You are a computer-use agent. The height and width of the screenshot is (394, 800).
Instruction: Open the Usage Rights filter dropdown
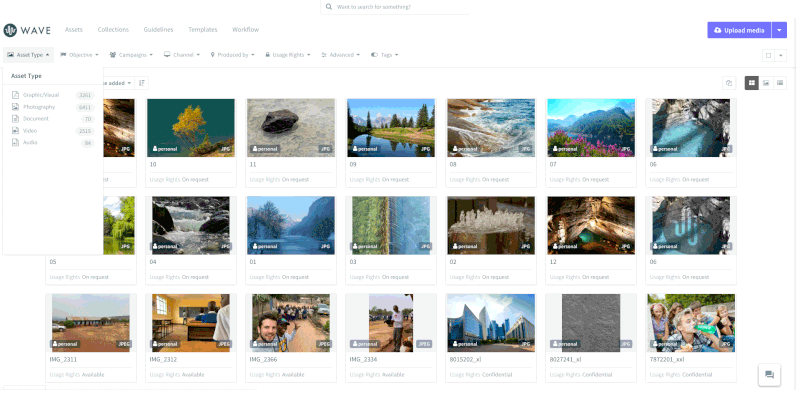pos(288,55)
